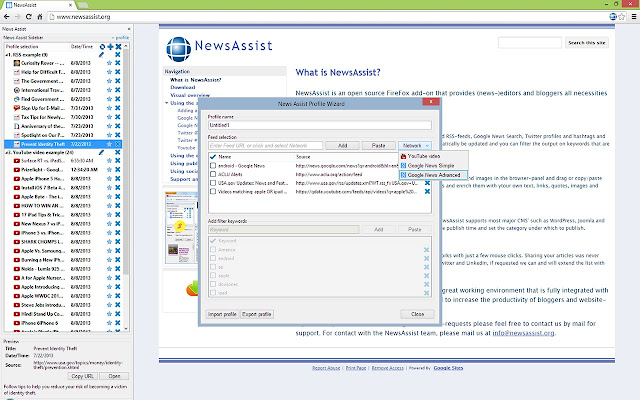Remove all profiles with header X icon
The image size is (640, 400).
coord(118,47)
